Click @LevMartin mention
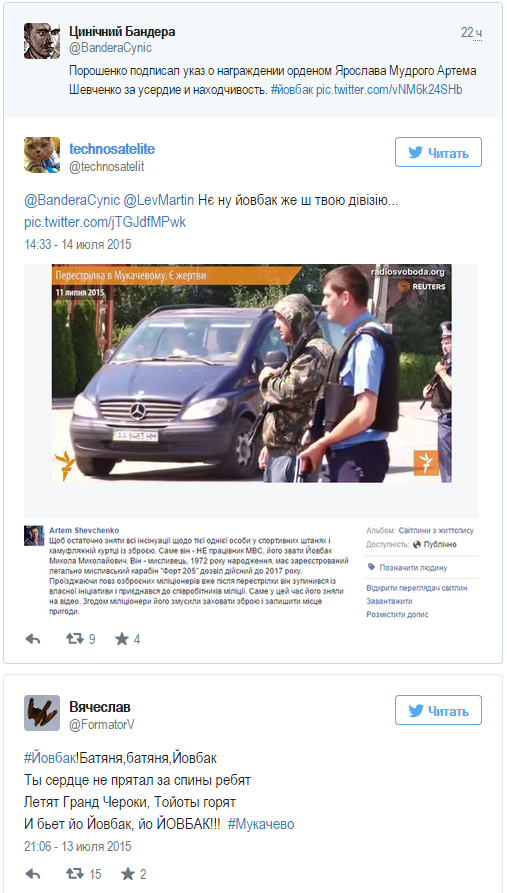The image size is (507, 893). [158, 200]
